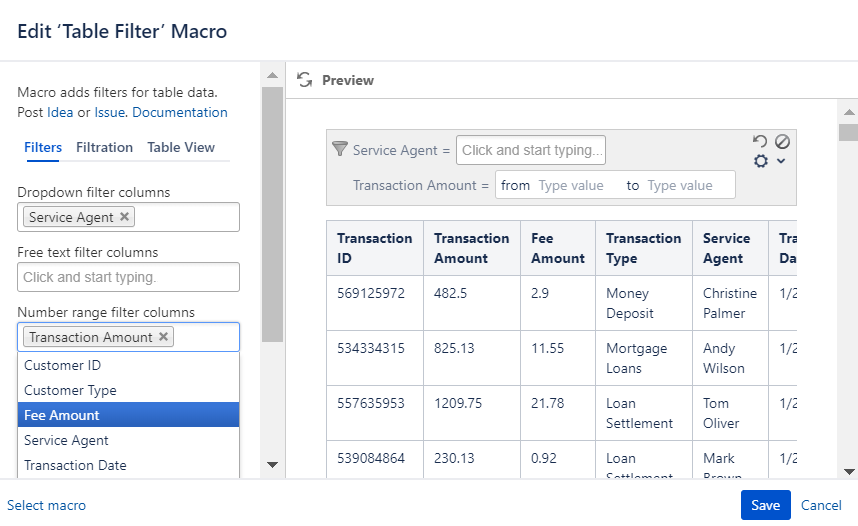Click the filter funnel icon
This screenshot has height=526, width=858.
point(339,149)
